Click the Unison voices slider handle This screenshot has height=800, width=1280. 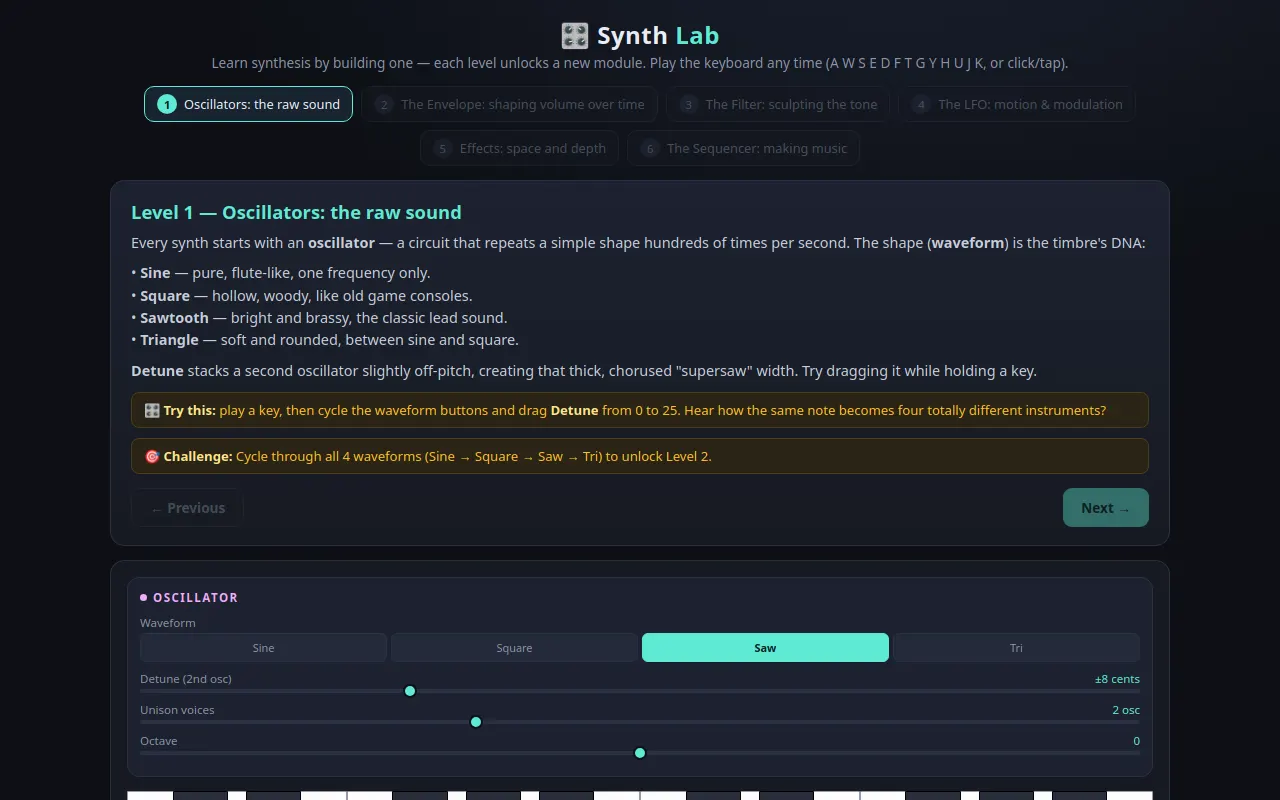pos(476,722)
